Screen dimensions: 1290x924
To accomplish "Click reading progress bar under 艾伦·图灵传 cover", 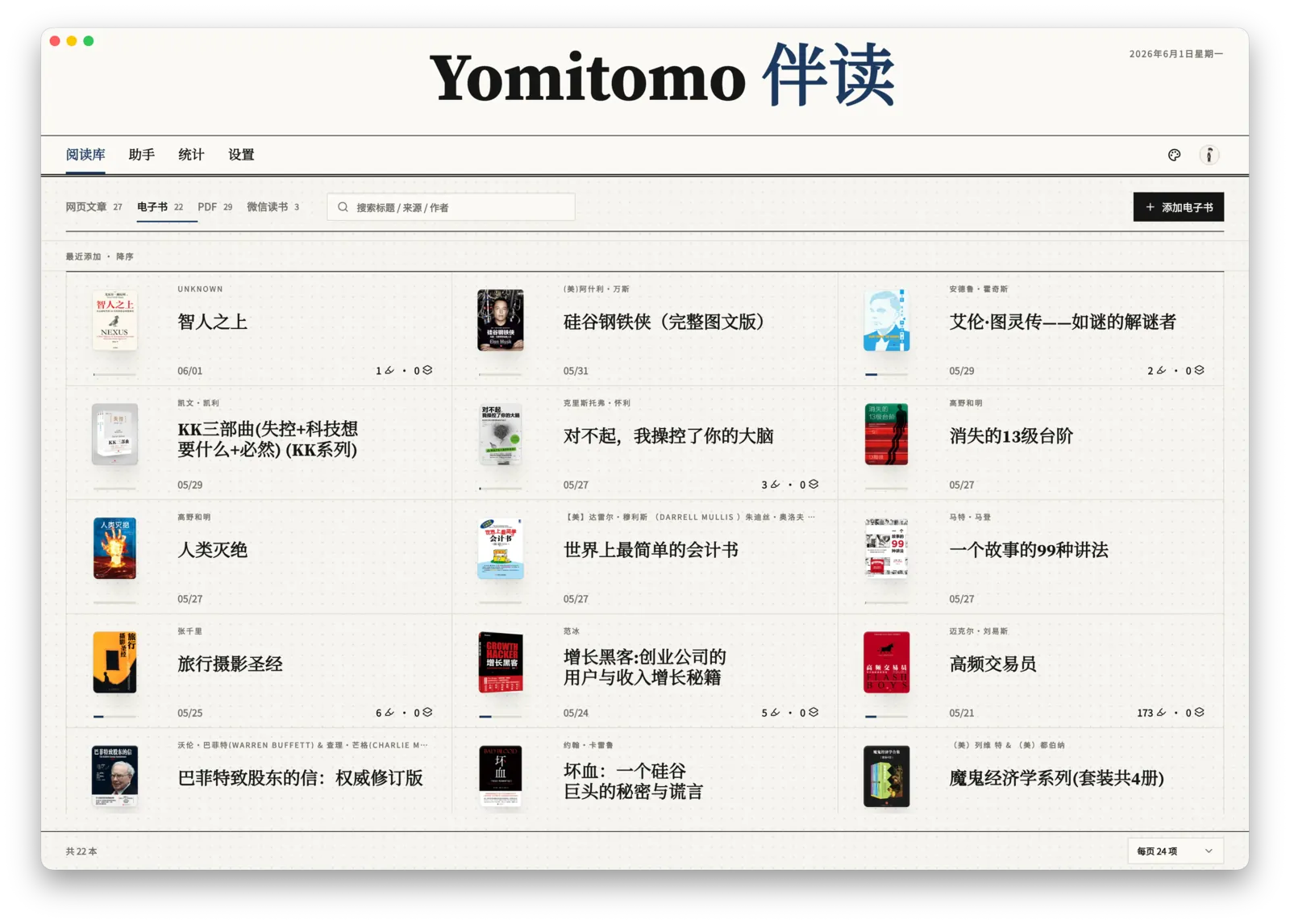I will 886,374.
